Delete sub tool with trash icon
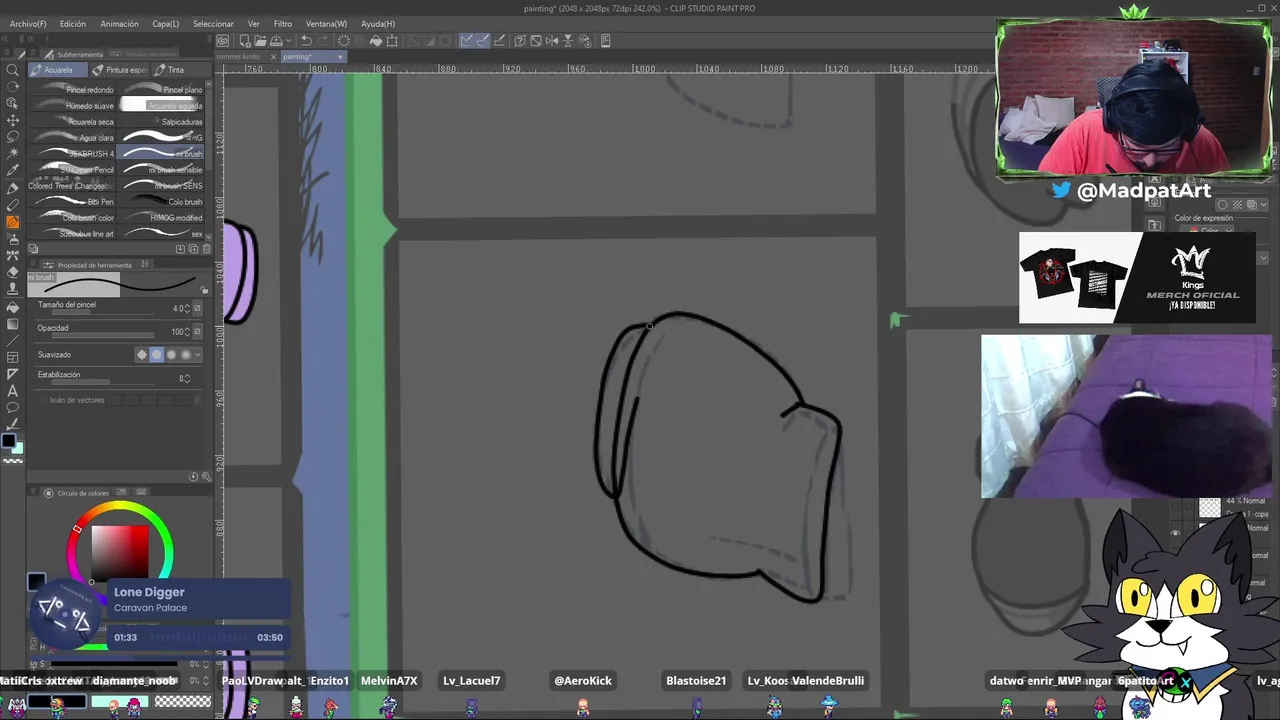The image size is (1280, 720). 206,249
